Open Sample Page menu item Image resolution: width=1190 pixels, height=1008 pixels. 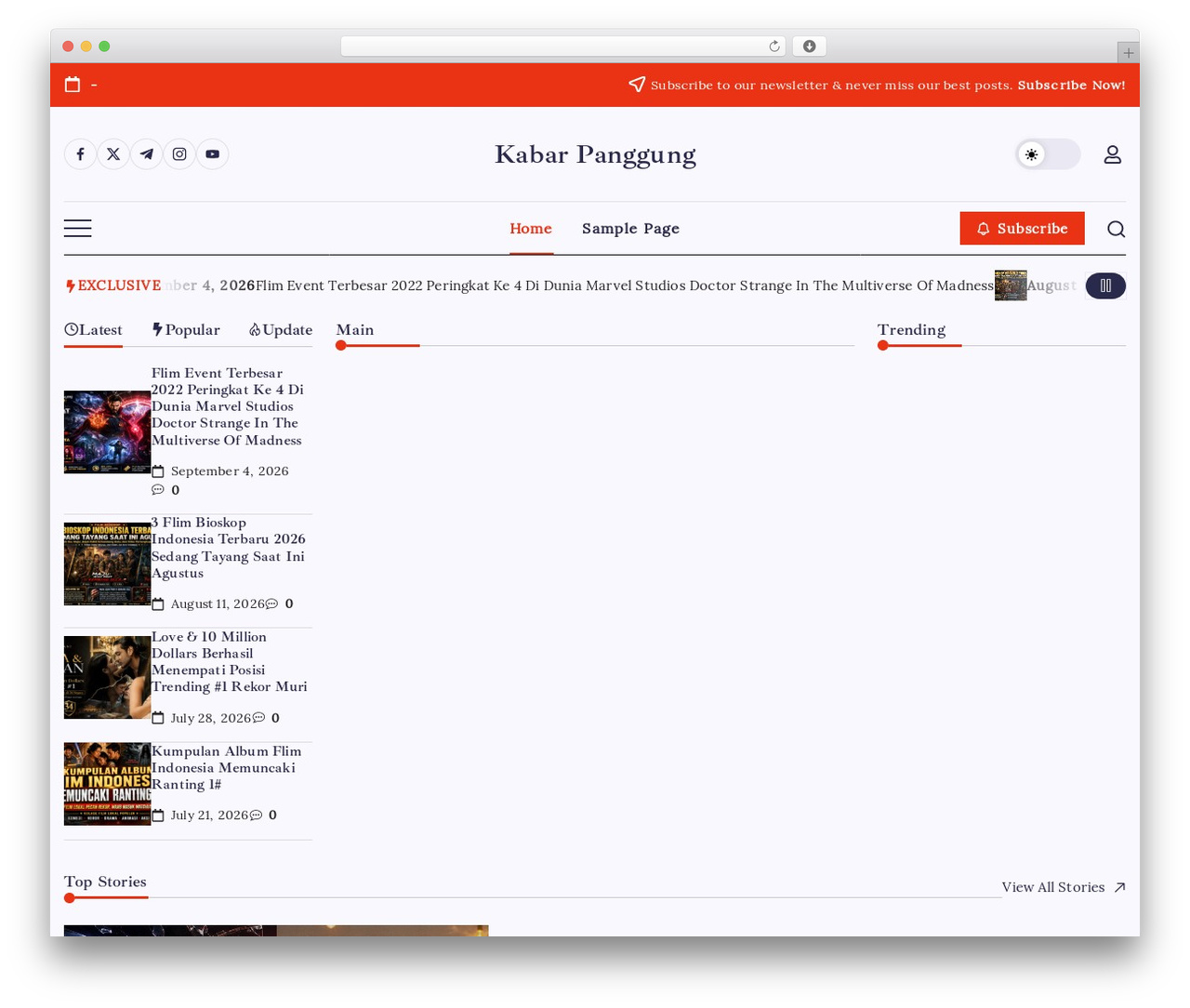click(x=630, y=229)
